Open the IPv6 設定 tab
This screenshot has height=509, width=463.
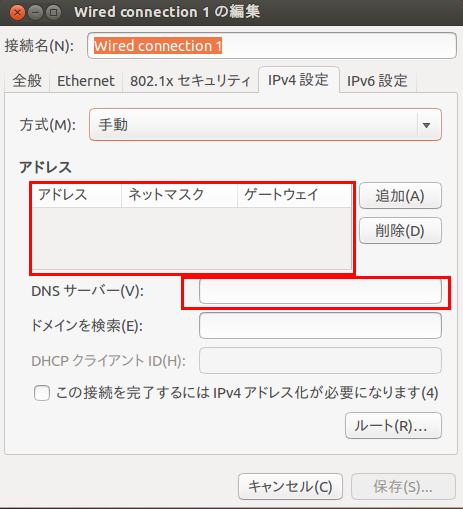pos(377,81)
